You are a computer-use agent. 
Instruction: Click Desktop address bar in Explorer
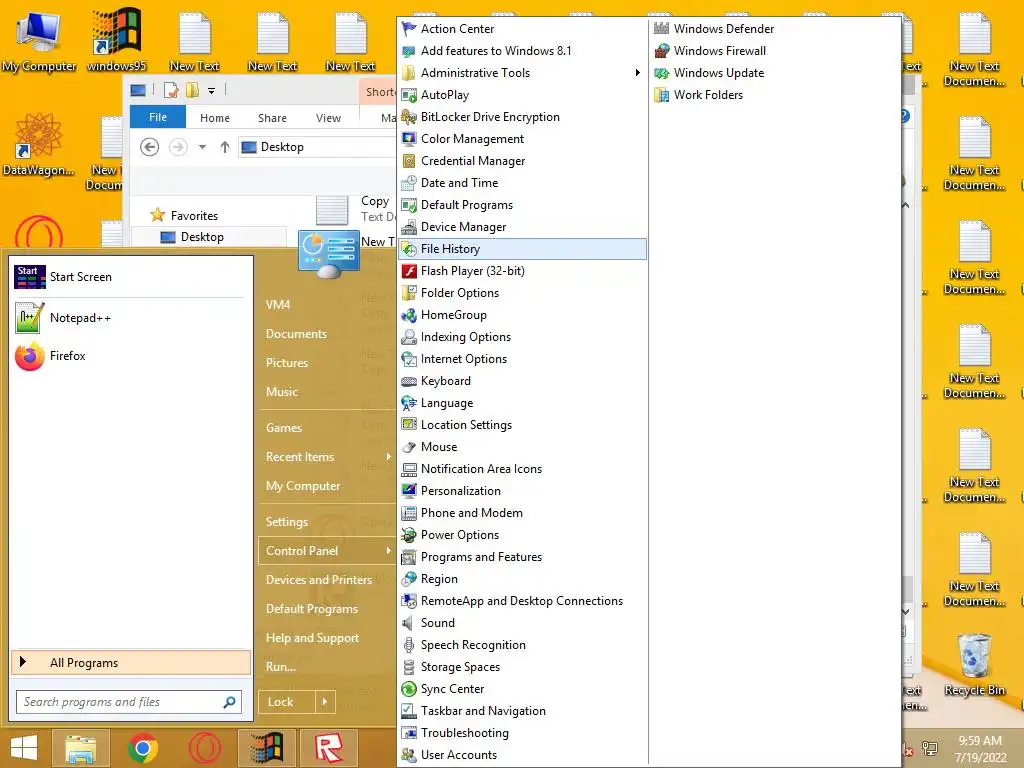pyautogui.click(x=317, y=147)
